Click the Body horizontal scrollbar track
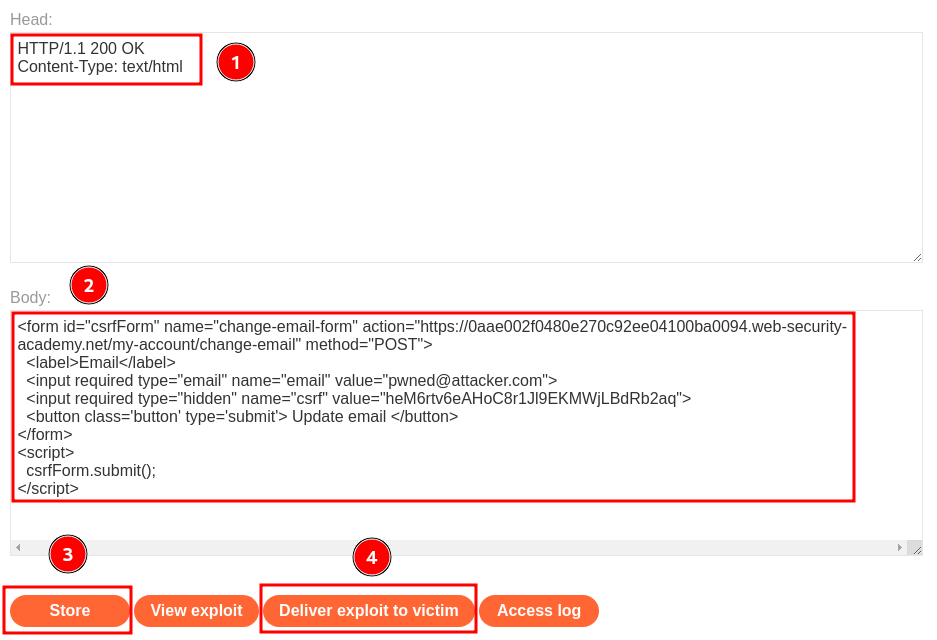This screenshot has width=937, height=640. tap(459, 547)
